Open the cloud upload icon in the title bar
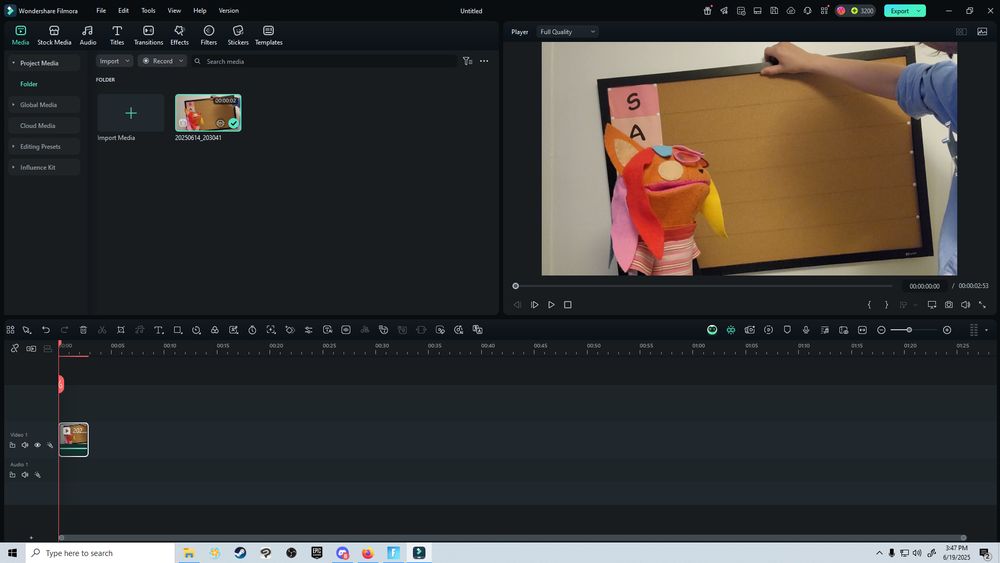This screenshot has height=563, width=1000. coord(791,11)
